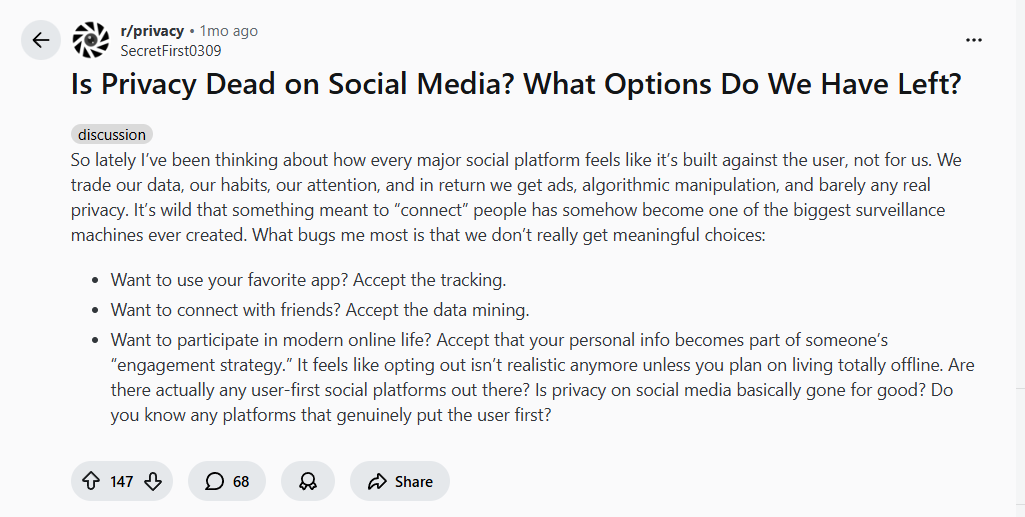Viewport: 1025px width, 517px height.
Task: Click the 147 vote count number
Action: 122,482
